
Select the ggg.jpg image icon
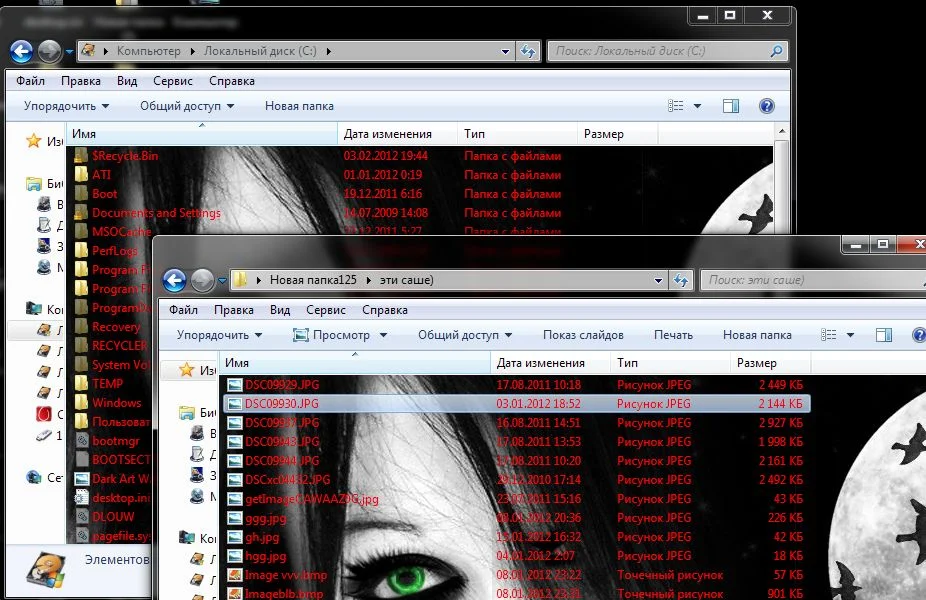[x=235, y=518]
